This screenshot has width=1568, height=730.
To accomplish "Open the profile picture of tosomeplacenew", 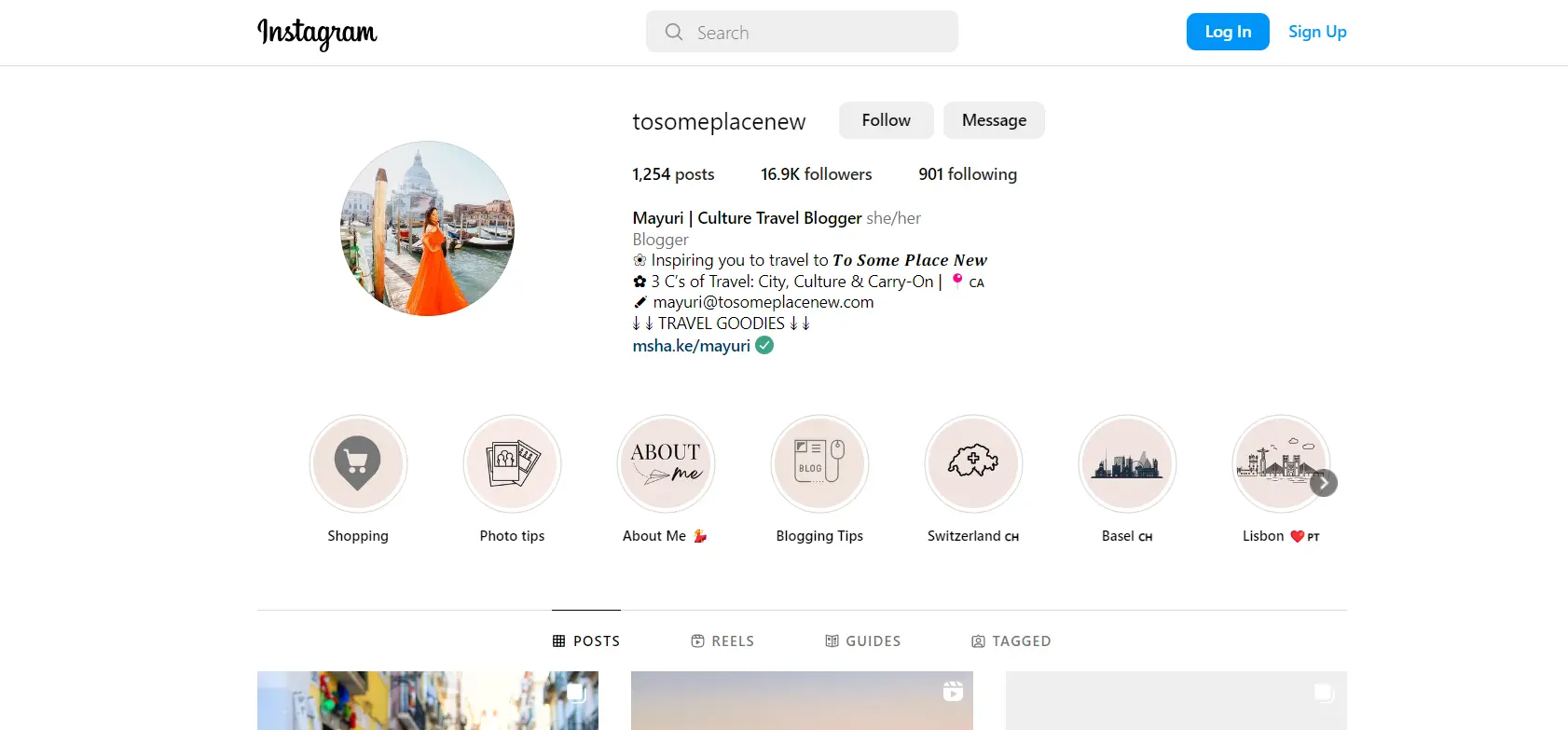I will click(428, 228).
